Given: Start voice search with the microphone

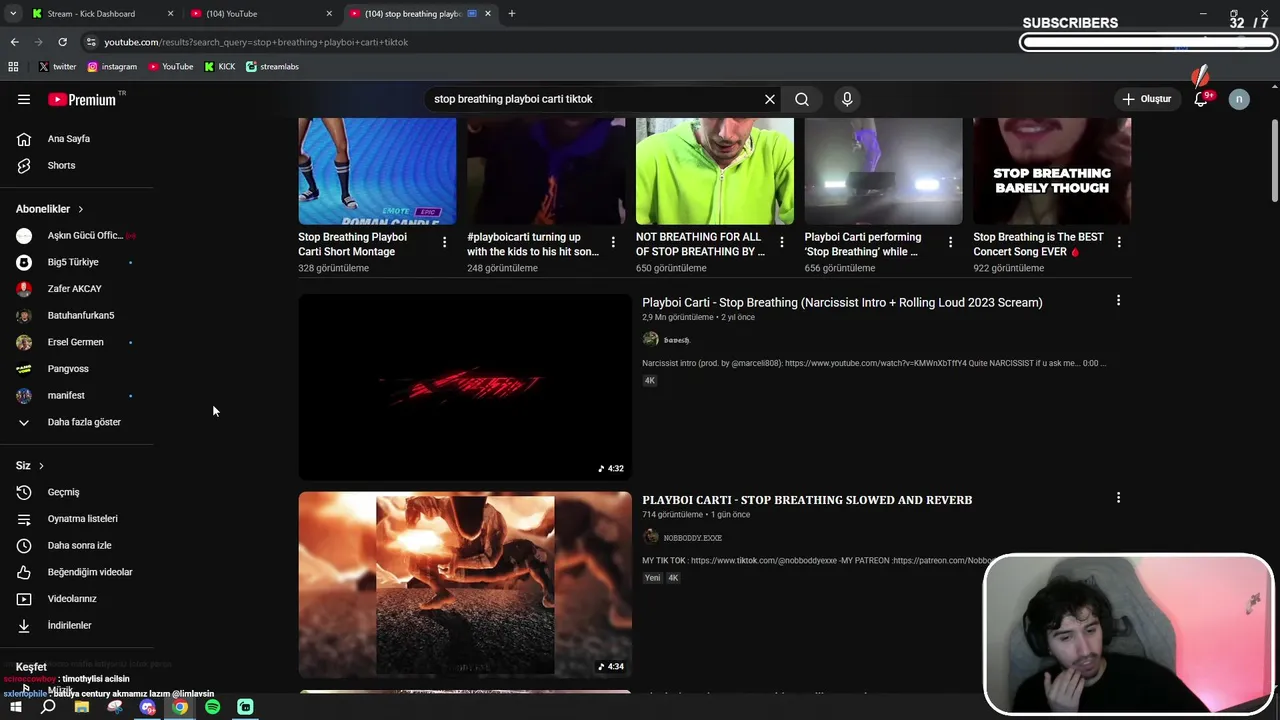Looking at the screenshot, I should (847, 99).
